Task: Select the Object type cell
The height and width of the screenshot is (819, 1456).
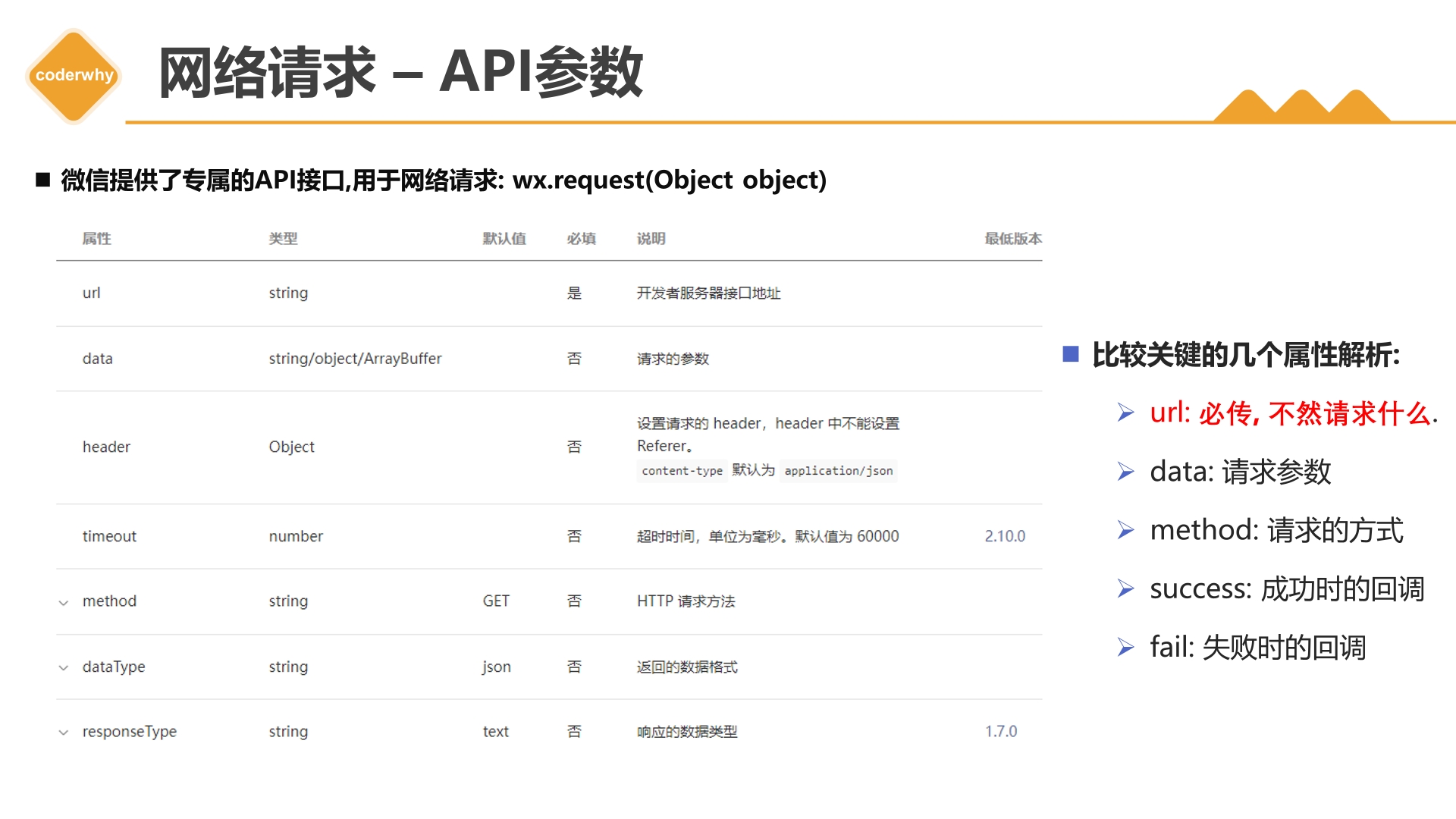Action: (x=291, y=447)
